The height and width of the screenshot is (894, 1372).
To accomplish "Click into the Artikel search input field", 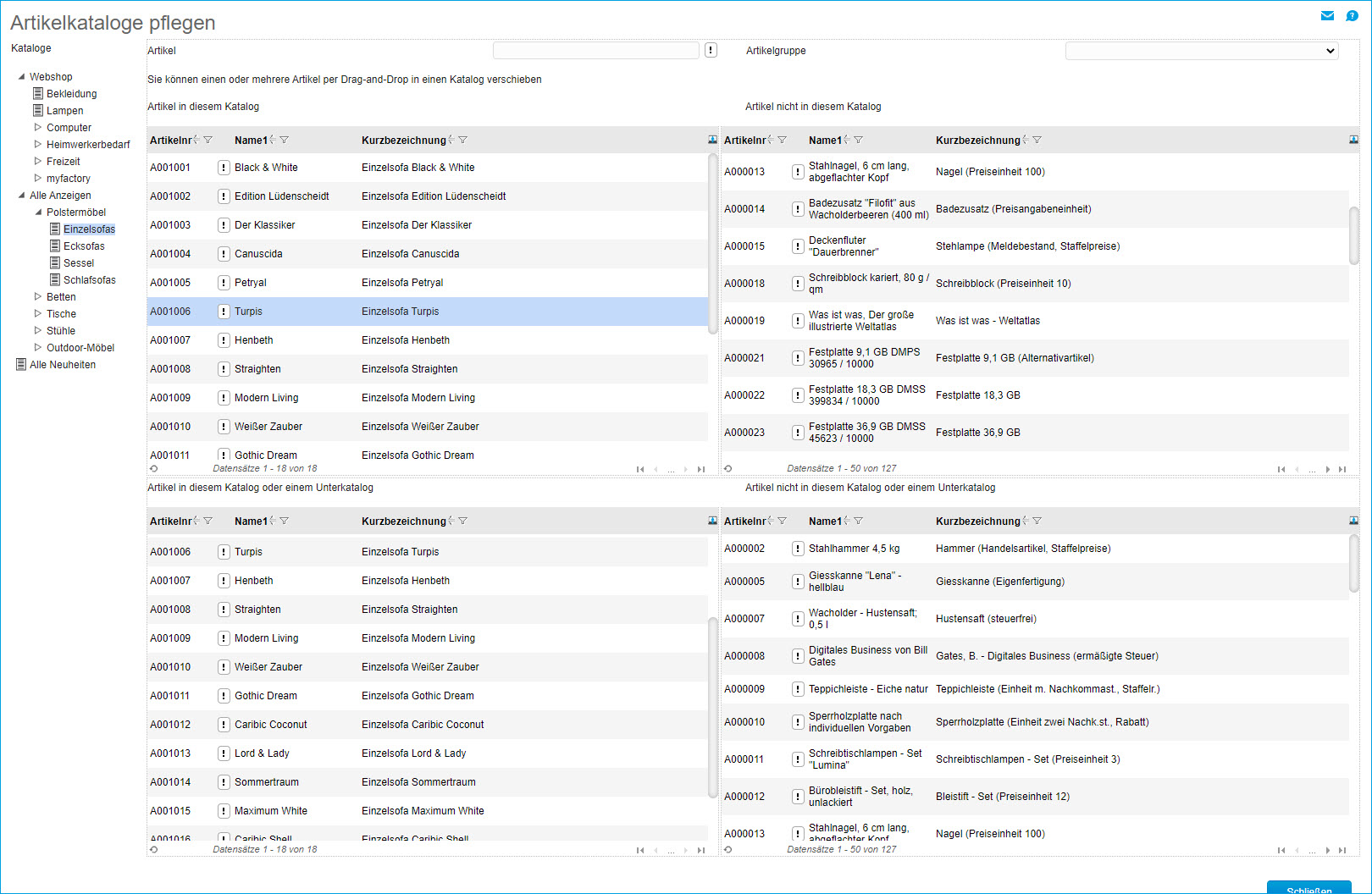I will [595, 51].
